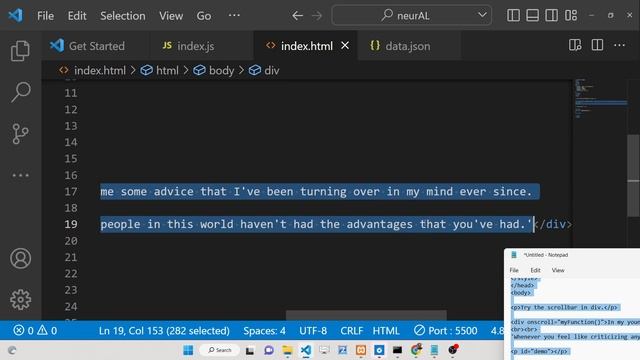The image size is (640, 360).
Task: Click VS Code icon in taskbar
Action: pos(306,350)
